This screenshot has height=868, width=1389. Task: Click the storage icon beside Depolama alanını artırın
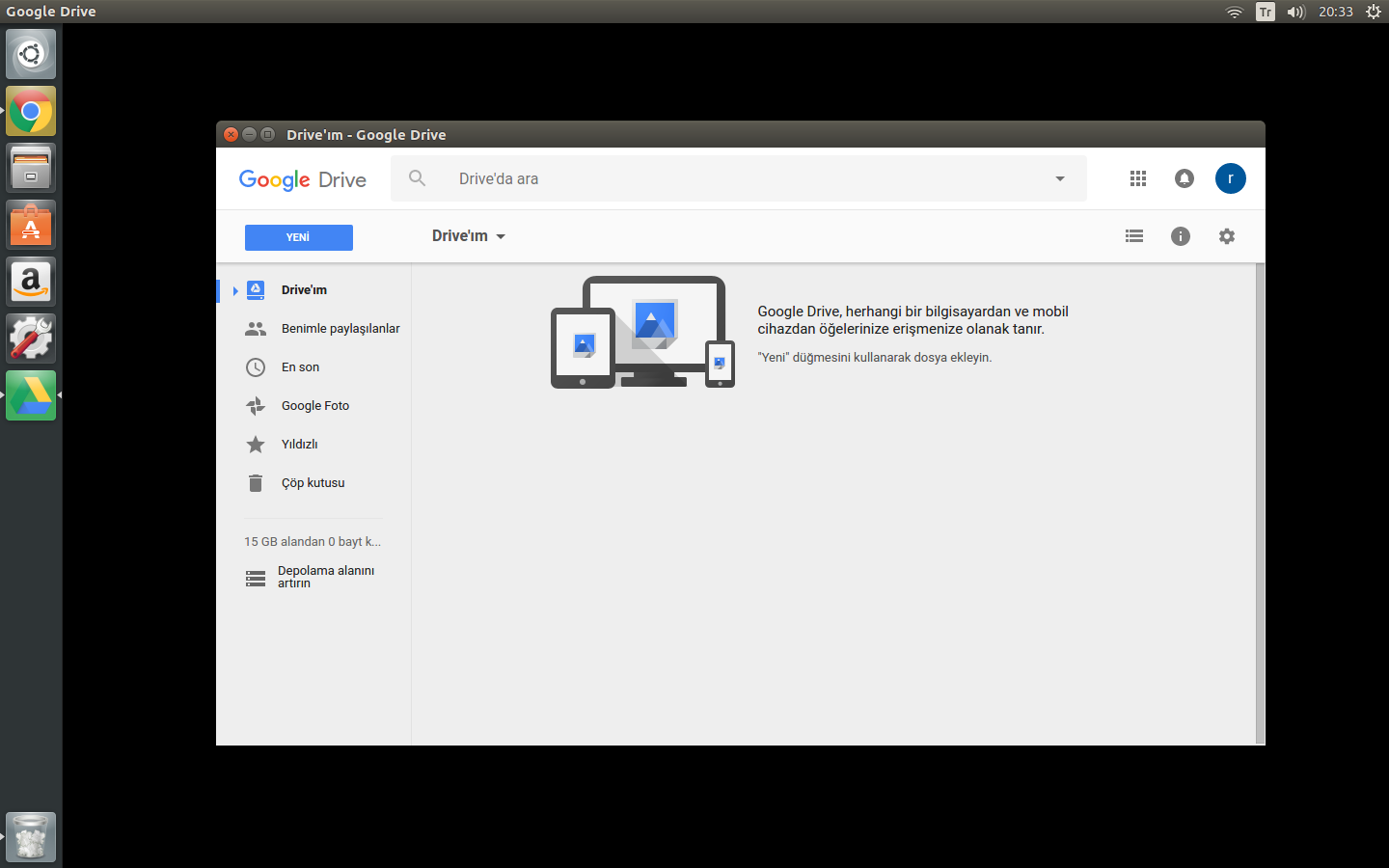256,578
